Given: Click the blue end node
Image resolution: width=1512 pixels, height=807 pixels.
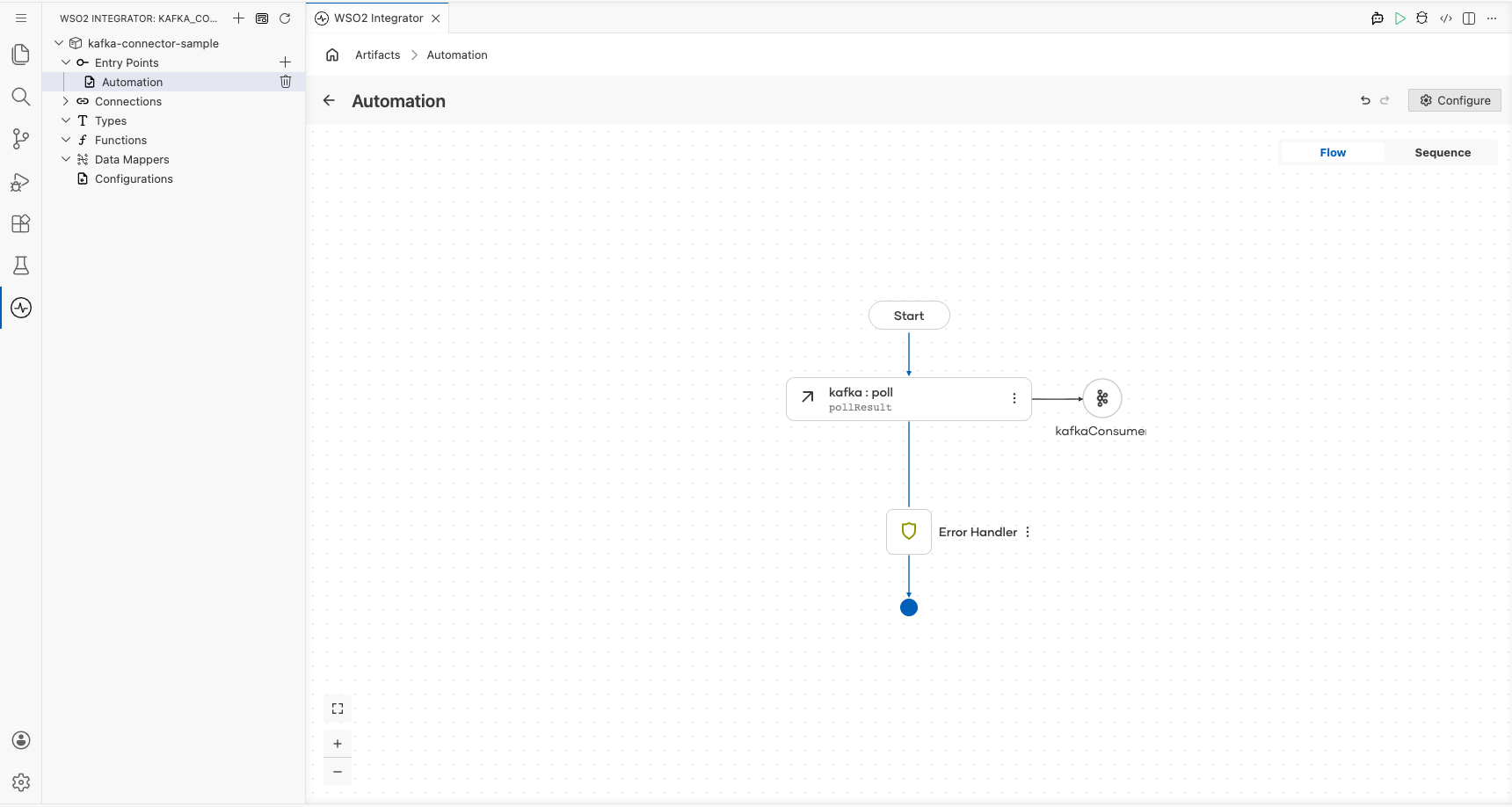Looking at the screenshot, I should (x=909, y=607).
